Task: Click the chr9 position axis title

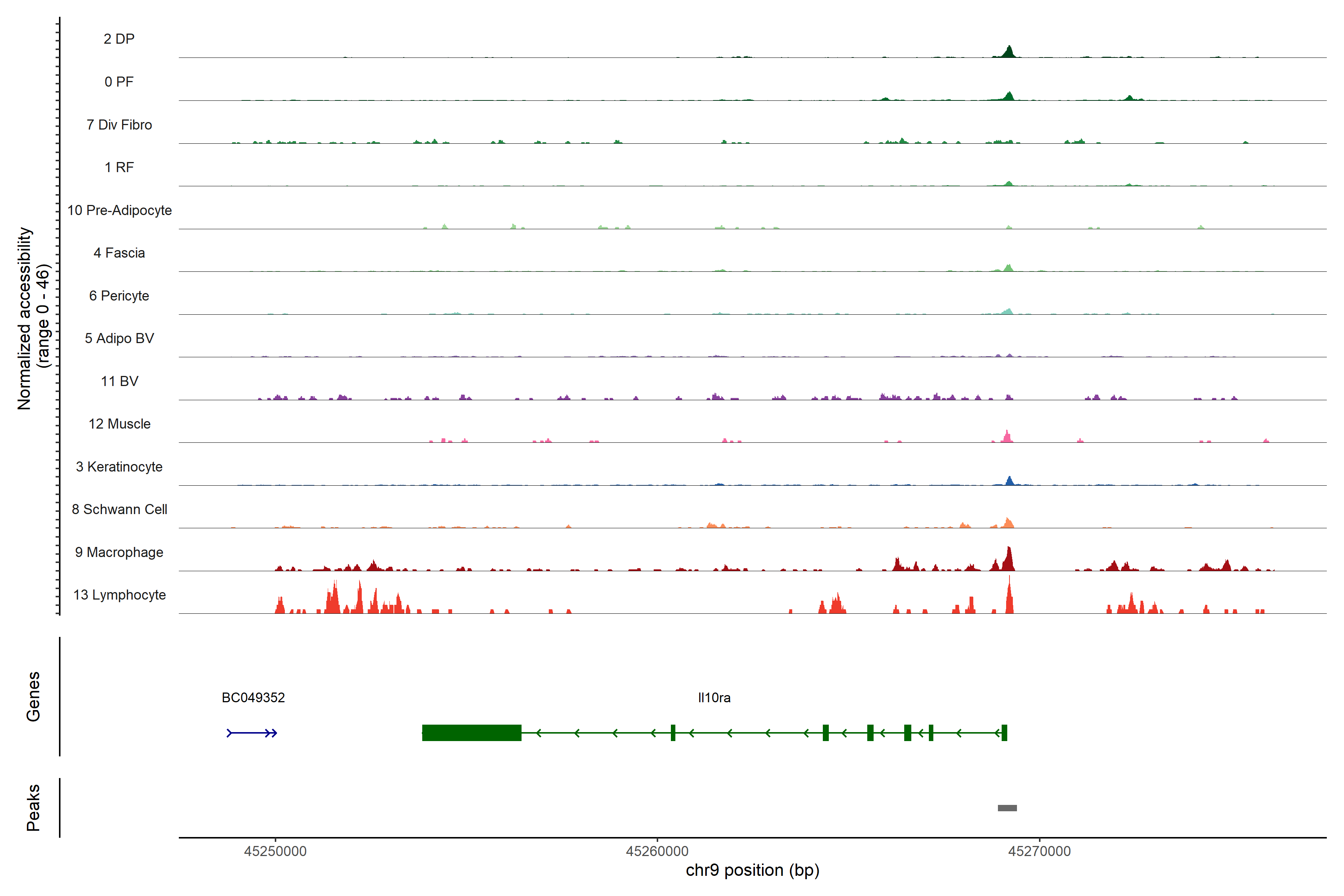Action: [752, 870]
